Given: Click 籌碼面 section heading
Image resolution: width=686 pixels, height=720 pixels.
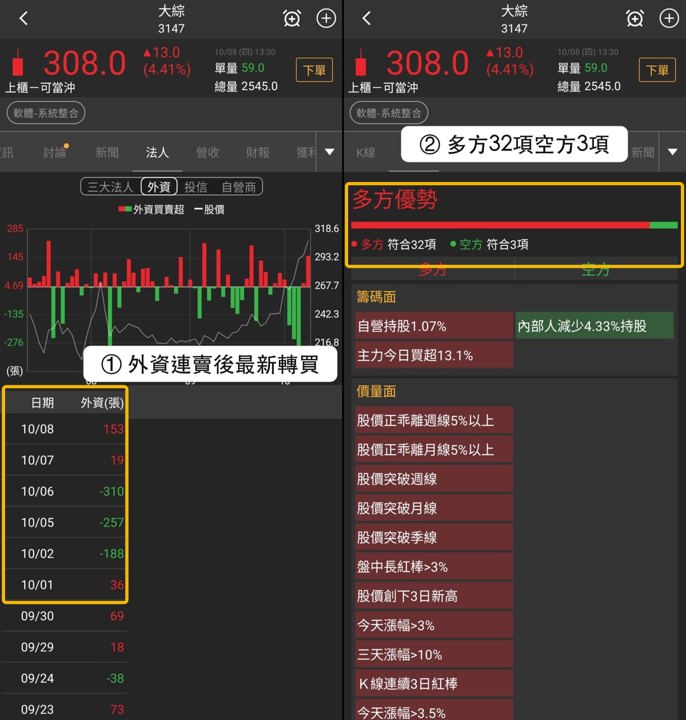Looking at the screenshot, I should 376,297.
